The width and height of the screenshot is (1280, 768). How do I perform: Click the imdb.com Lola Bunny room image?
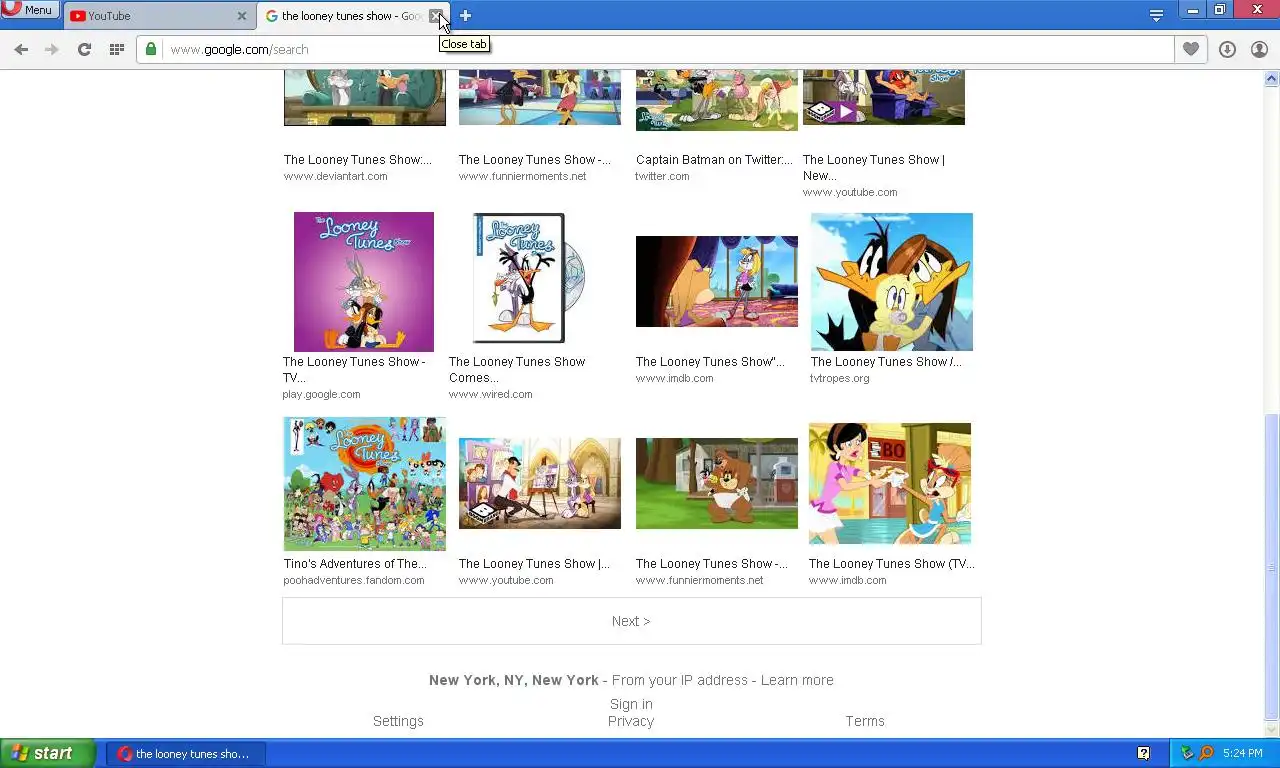(x=717, y=281)
